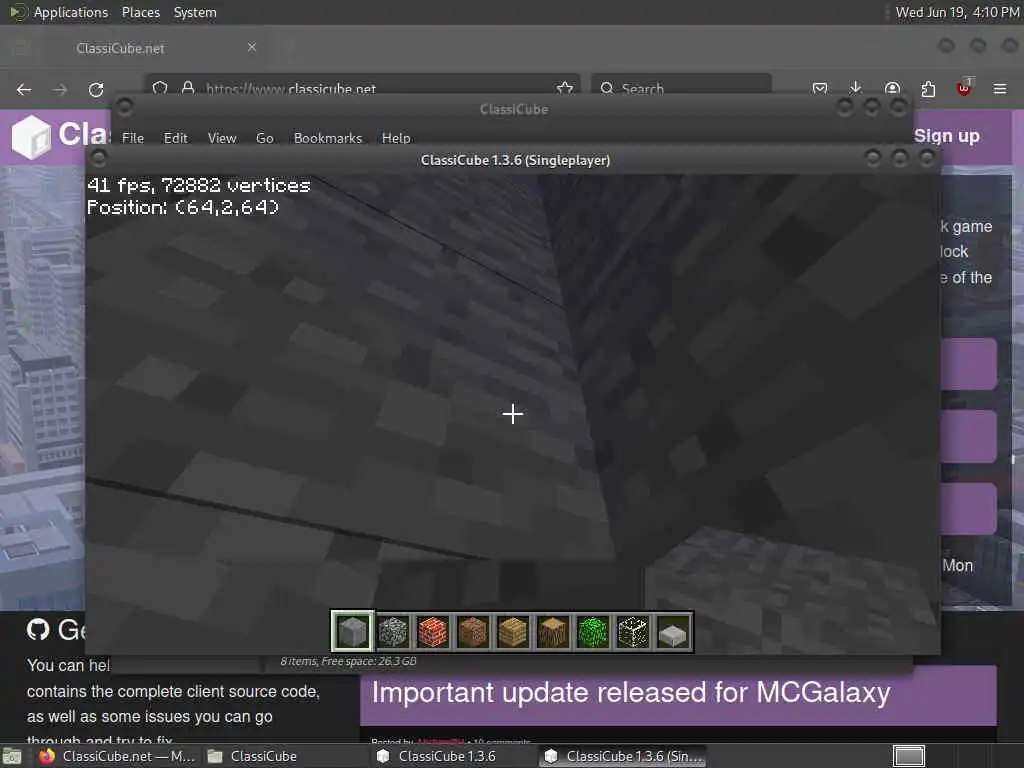This screenshot has width=1024, height=768.
Task: Click the ClassiCube cube logo on website
Action: click(31, 137)
